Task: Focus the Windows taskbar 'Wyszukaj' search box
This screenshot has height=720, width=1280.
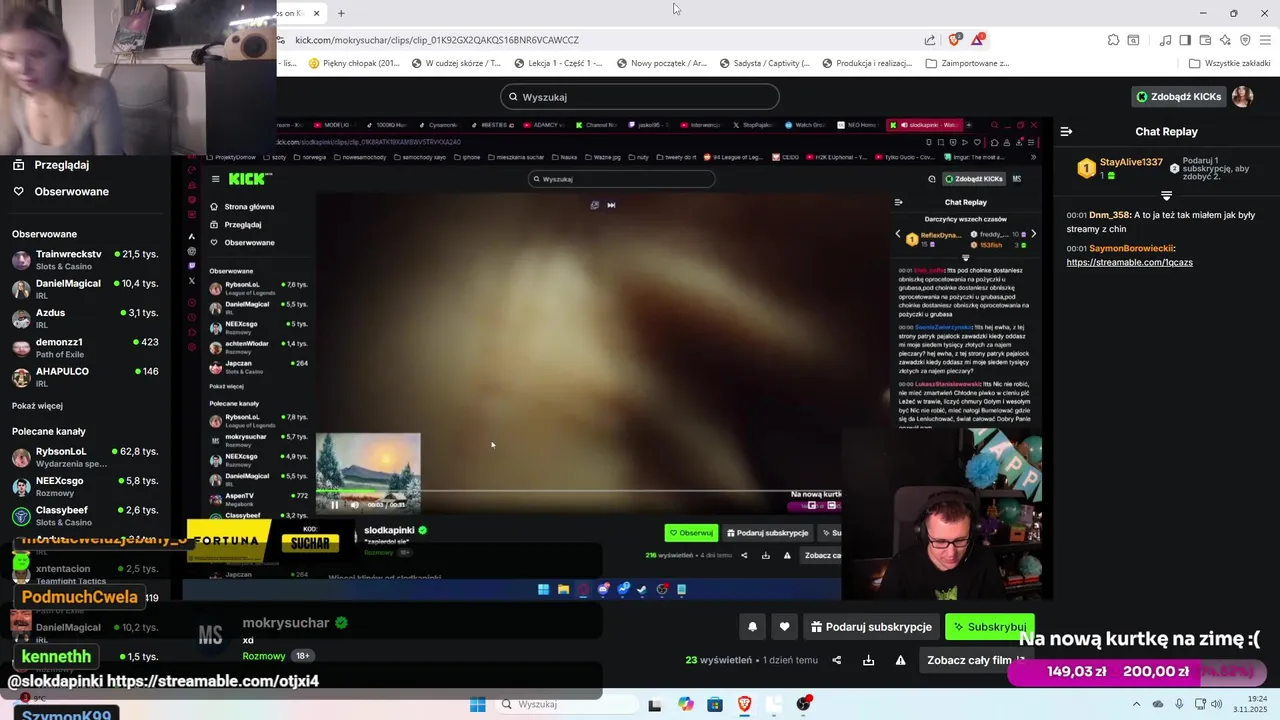Action: click(565, 704)
